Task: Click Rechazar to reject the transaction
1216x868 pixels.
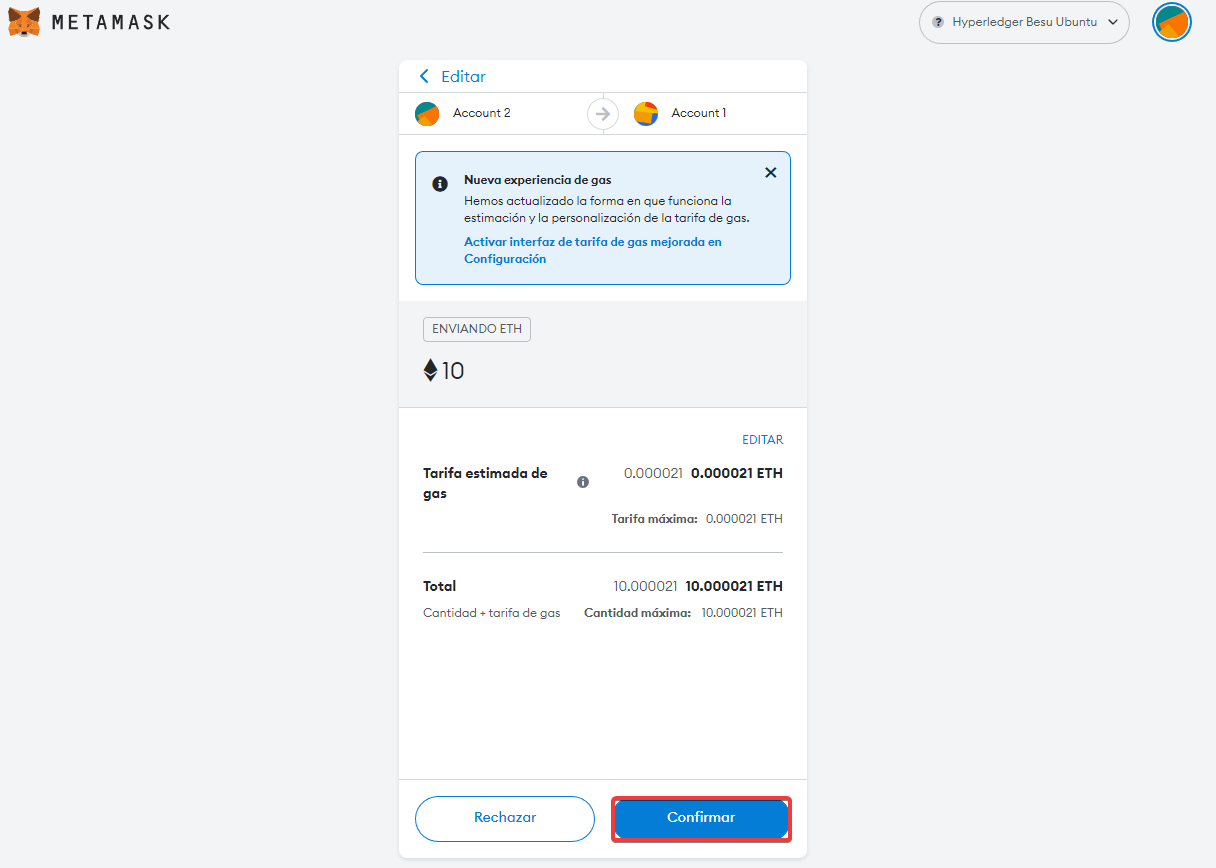Action: click(505, 818)
